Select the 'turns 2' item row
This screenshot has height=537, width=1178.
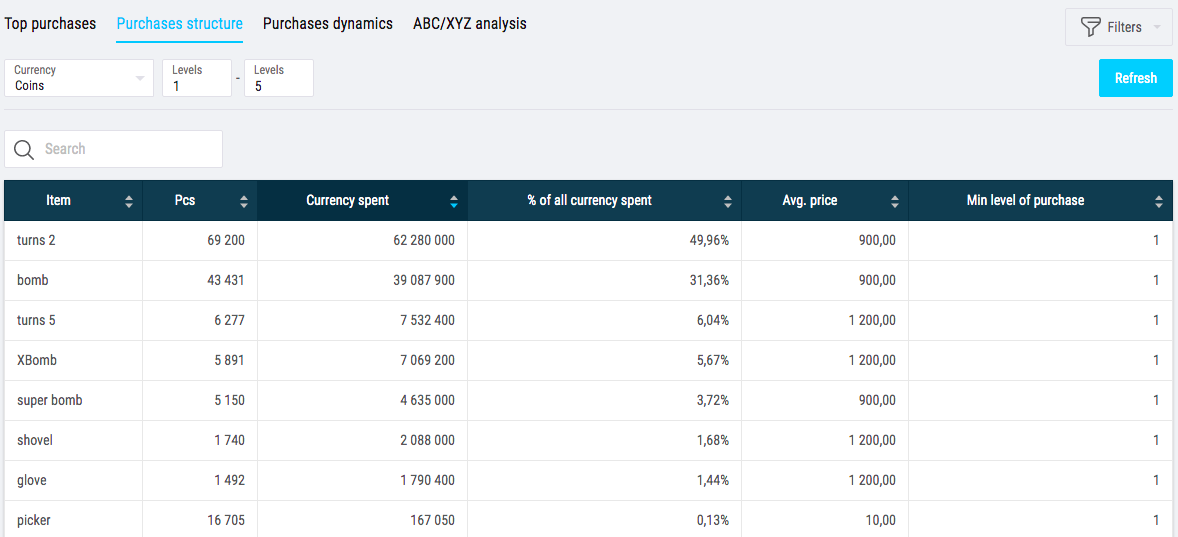click(x=588, y=240)
